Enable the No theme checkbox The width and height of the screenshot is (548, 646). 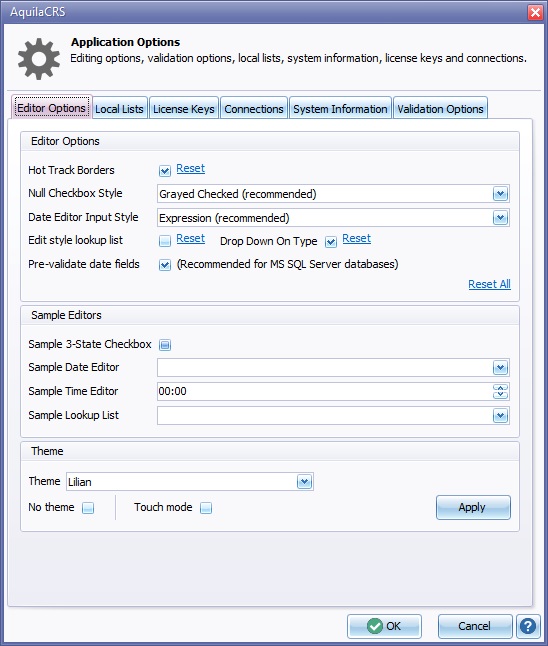pyautogui.click(x=88, y=508)
